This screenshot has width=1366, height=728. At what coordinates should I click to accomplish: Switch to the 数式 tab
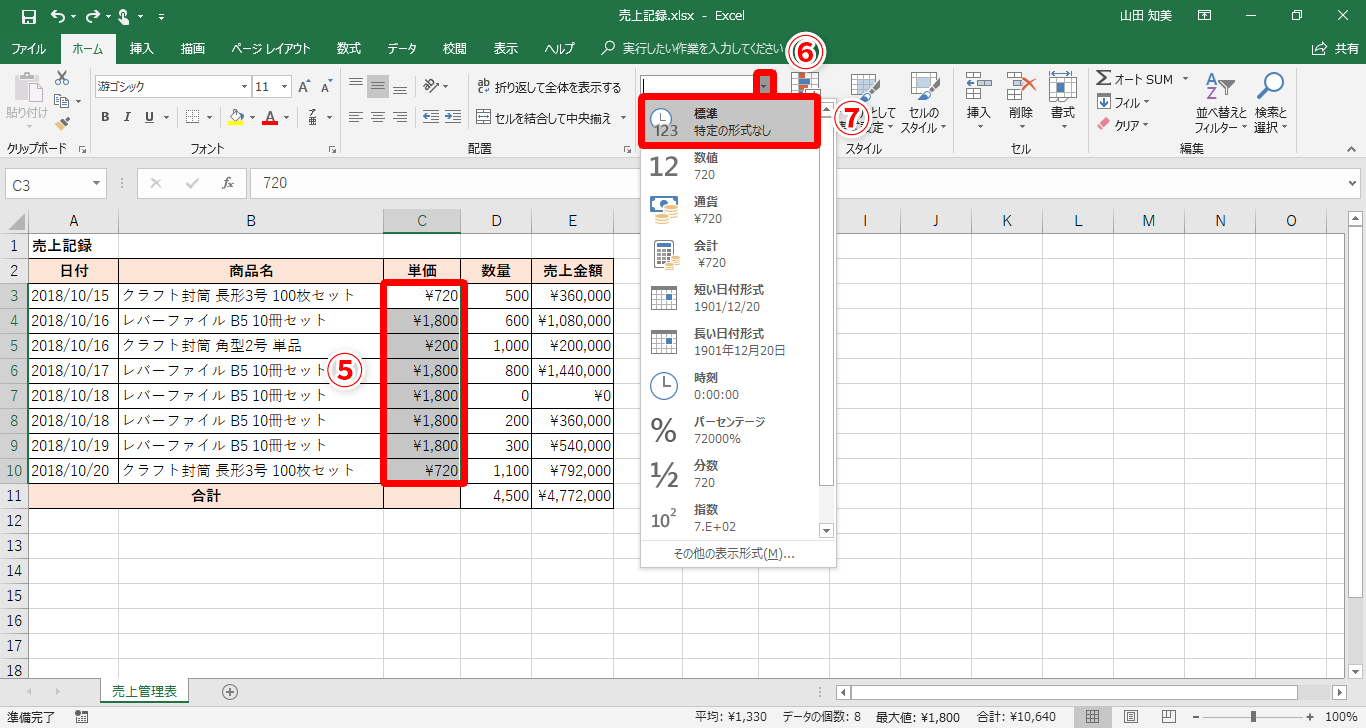[x=349, y=48]
